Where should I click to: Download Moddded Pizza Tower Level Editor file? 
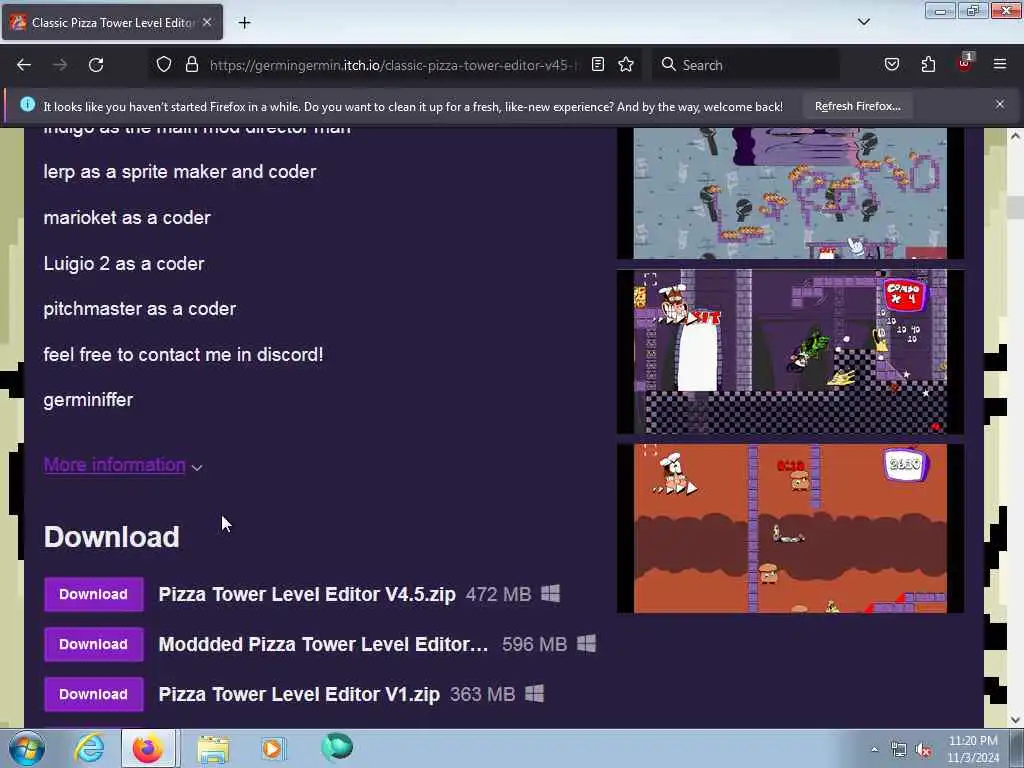tap(93, 645)
